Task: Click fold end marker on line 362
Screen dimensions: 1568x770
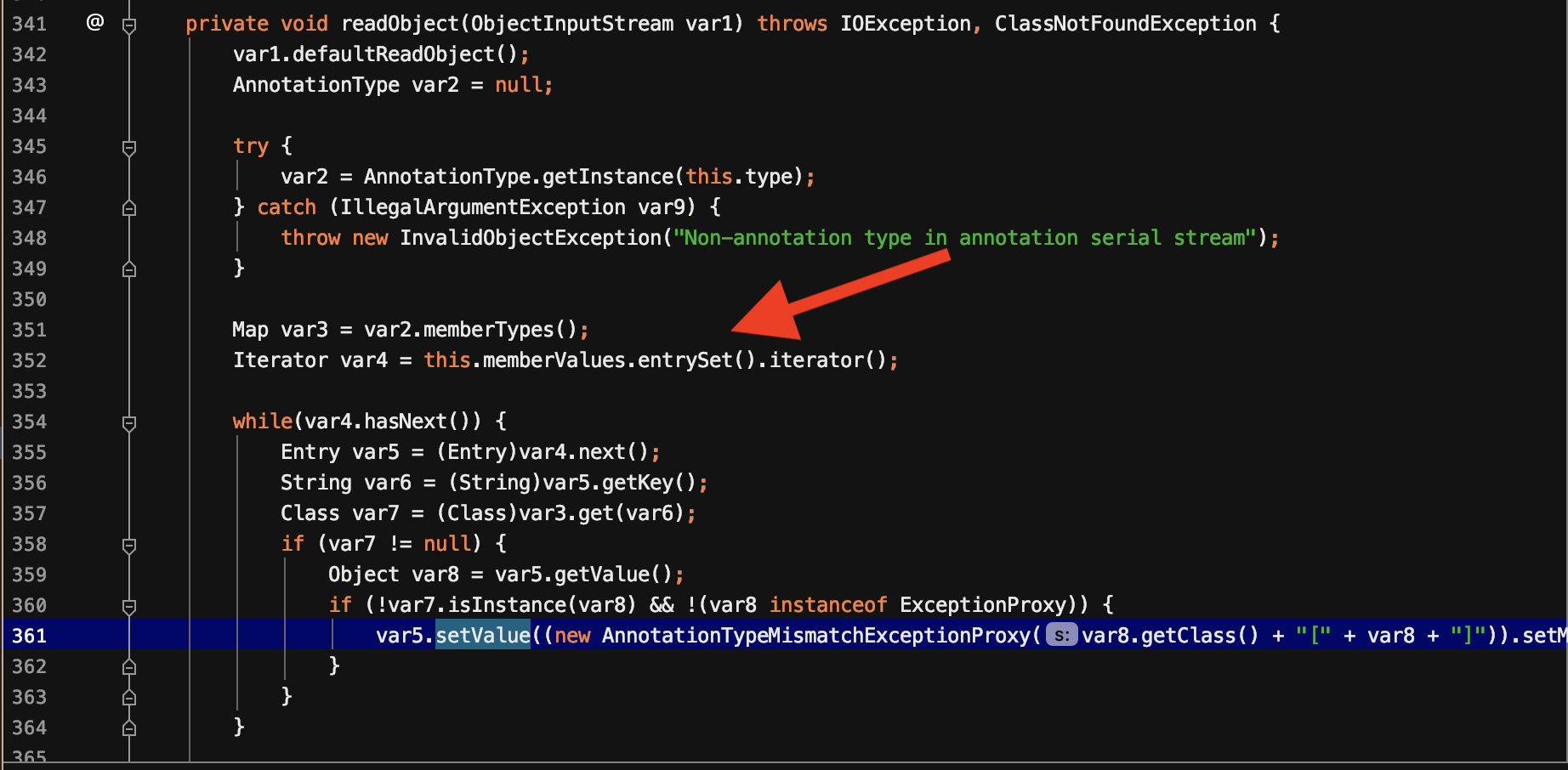Action: (129, 667)
